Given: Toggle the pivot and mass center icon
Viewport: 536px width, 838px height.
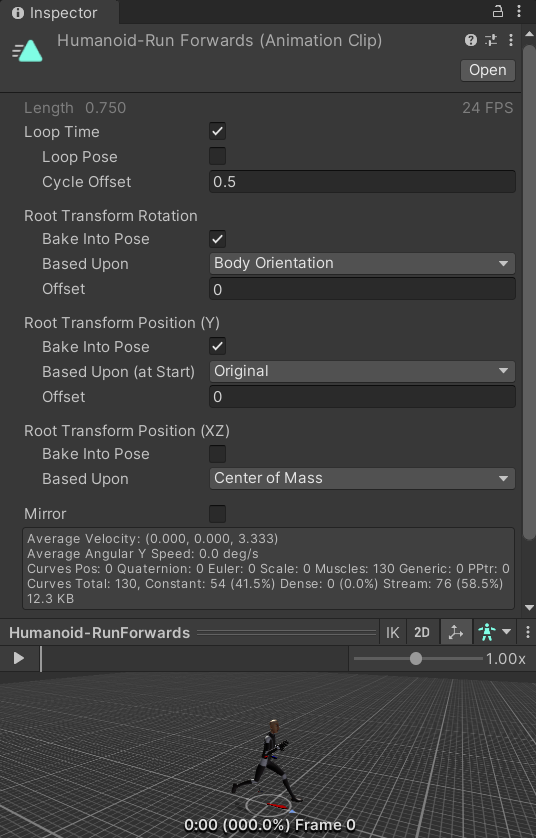Looking at the screenshot, I should 456,633.
